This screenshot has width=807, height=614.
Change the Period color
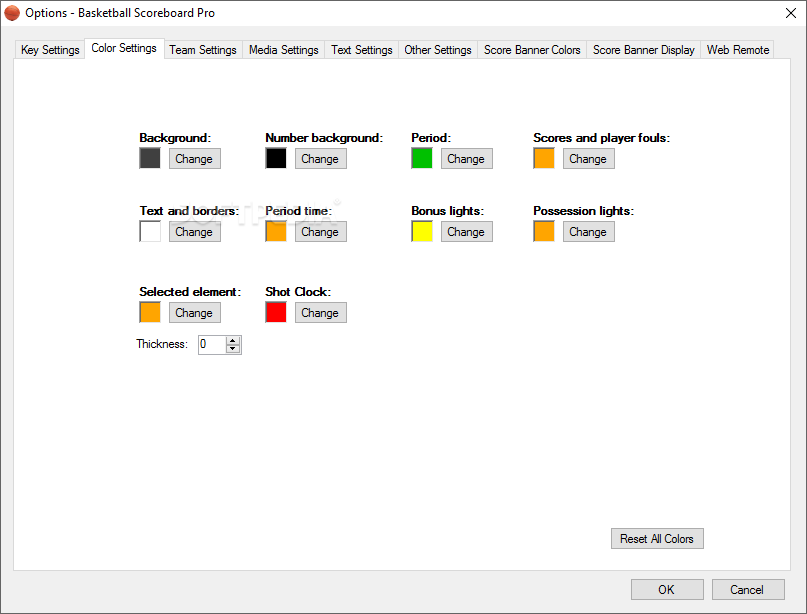(x=466, y=159)
